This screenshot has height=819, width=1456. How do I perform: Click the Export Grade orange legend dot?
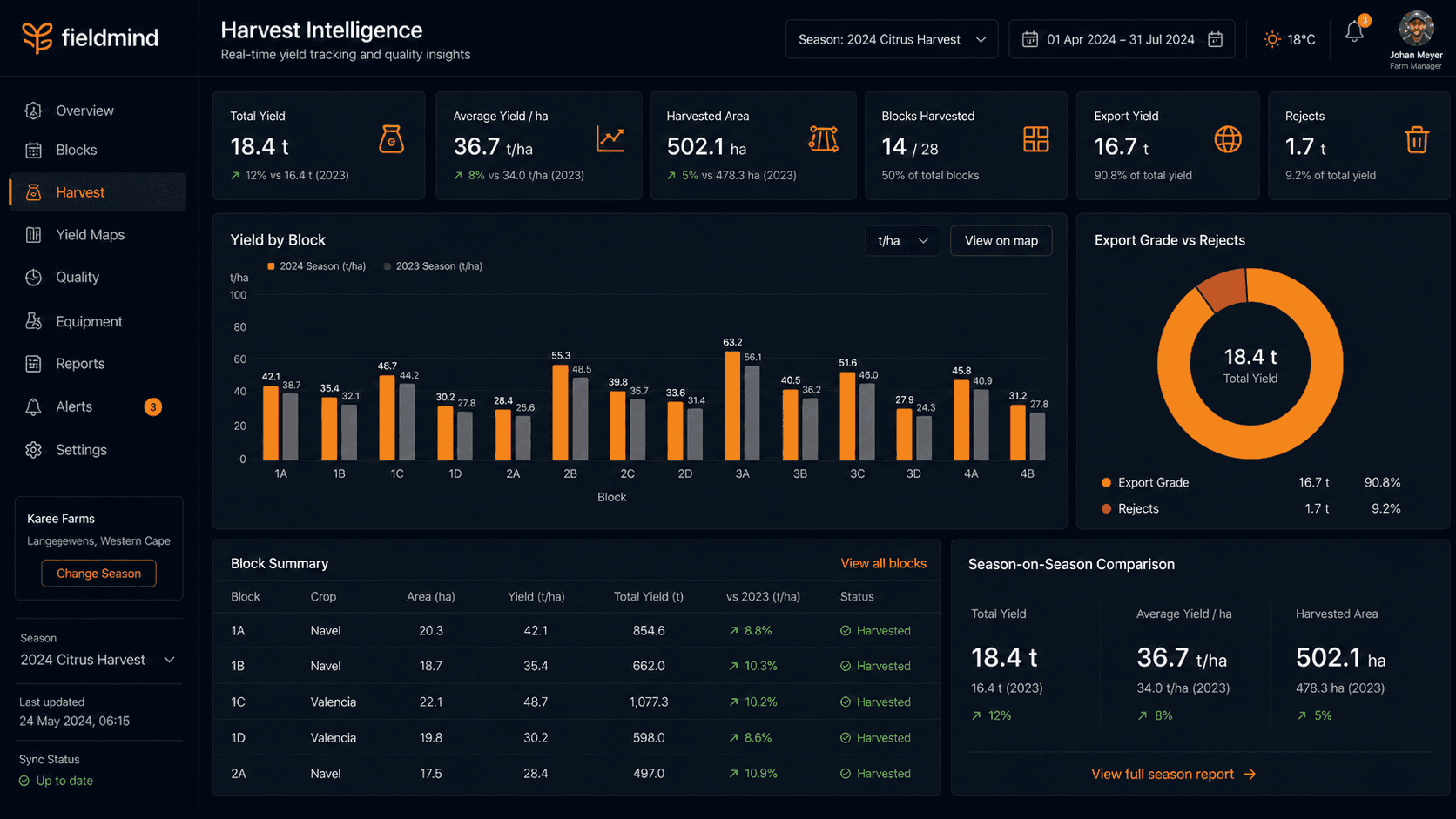click(1106, 482)
